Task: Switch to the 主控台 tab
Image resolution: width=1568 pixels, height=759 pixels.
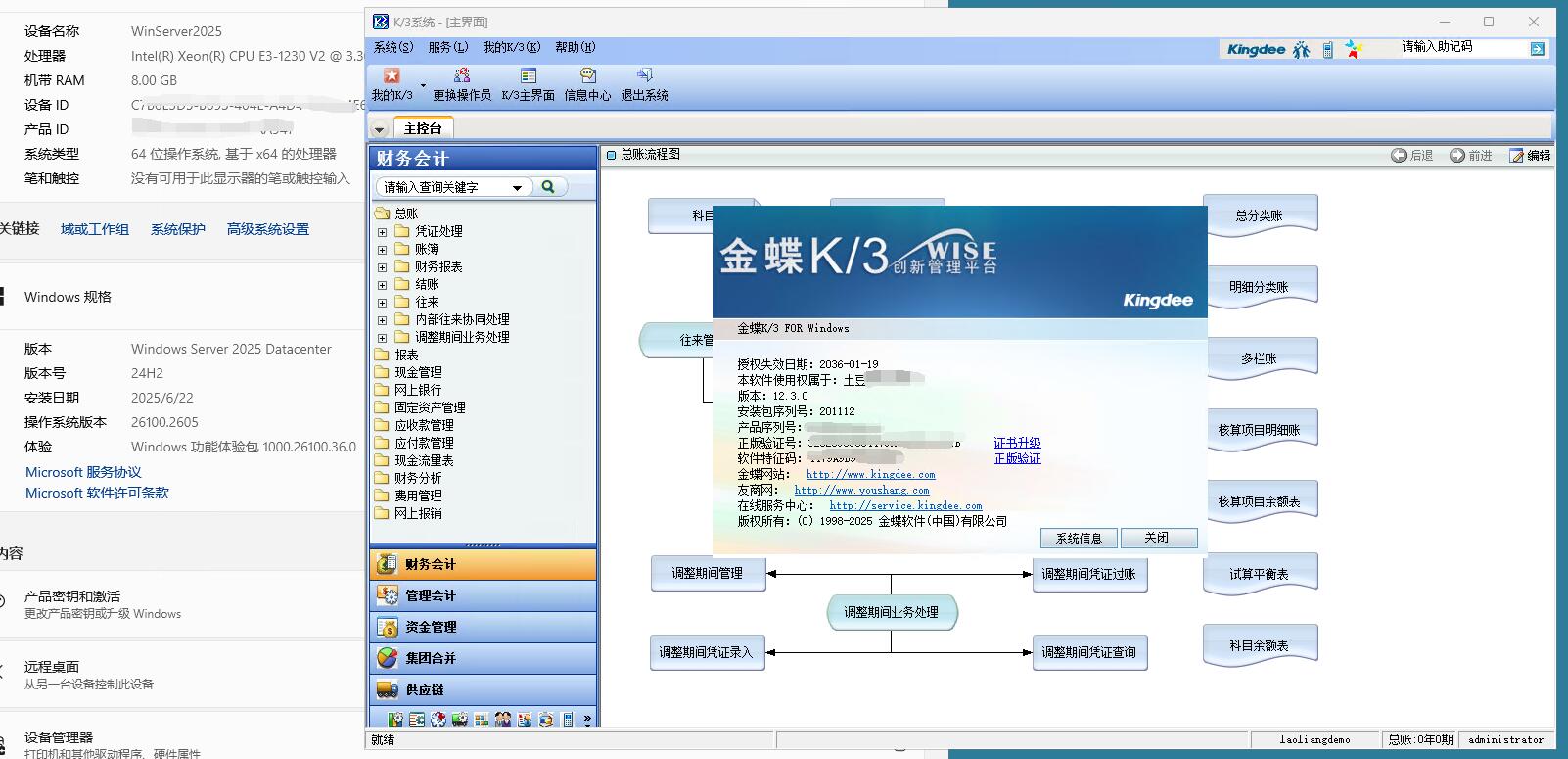Action: (x=423, y=128)
